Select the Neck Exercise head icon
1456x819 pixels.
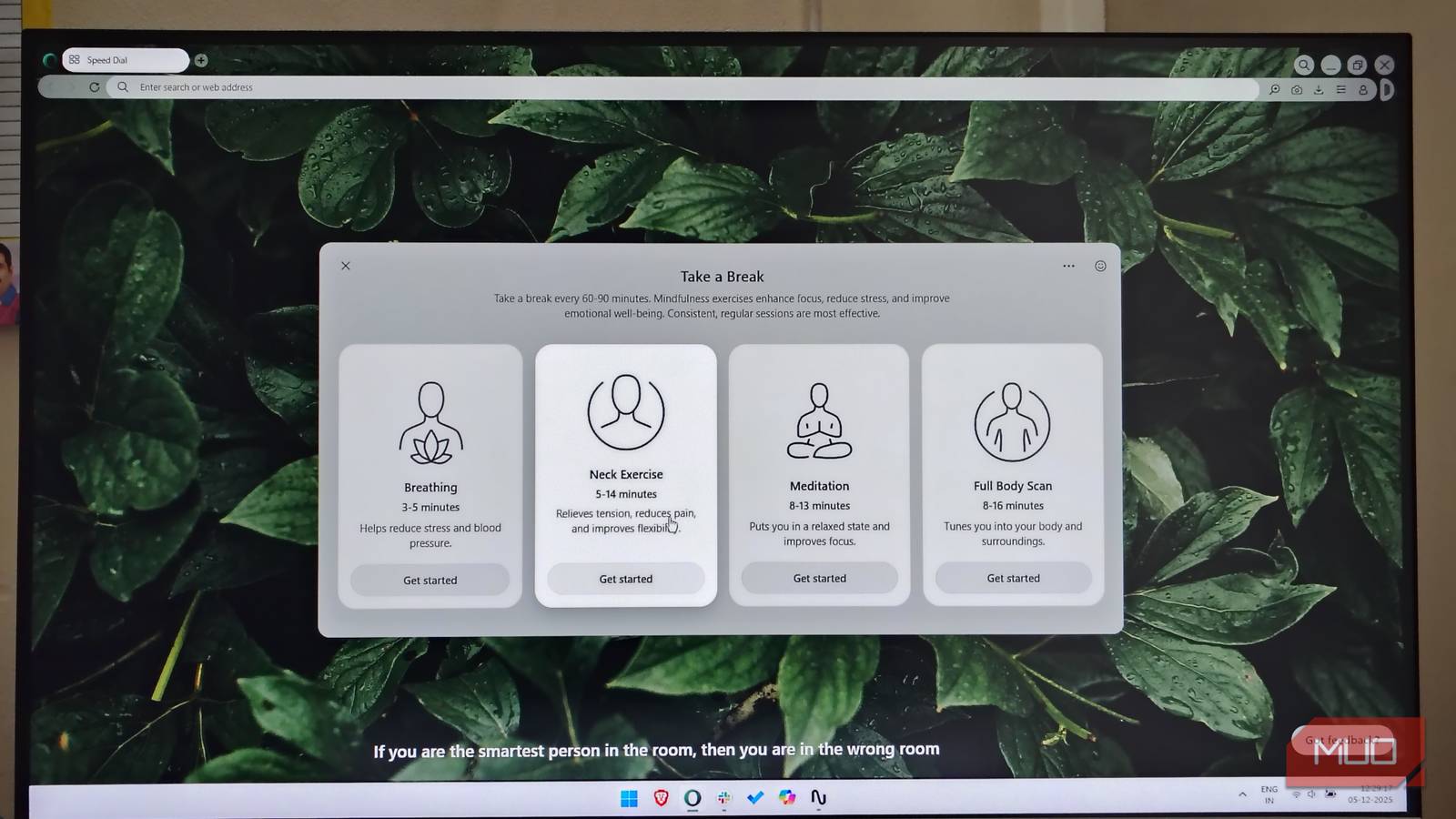626,412
